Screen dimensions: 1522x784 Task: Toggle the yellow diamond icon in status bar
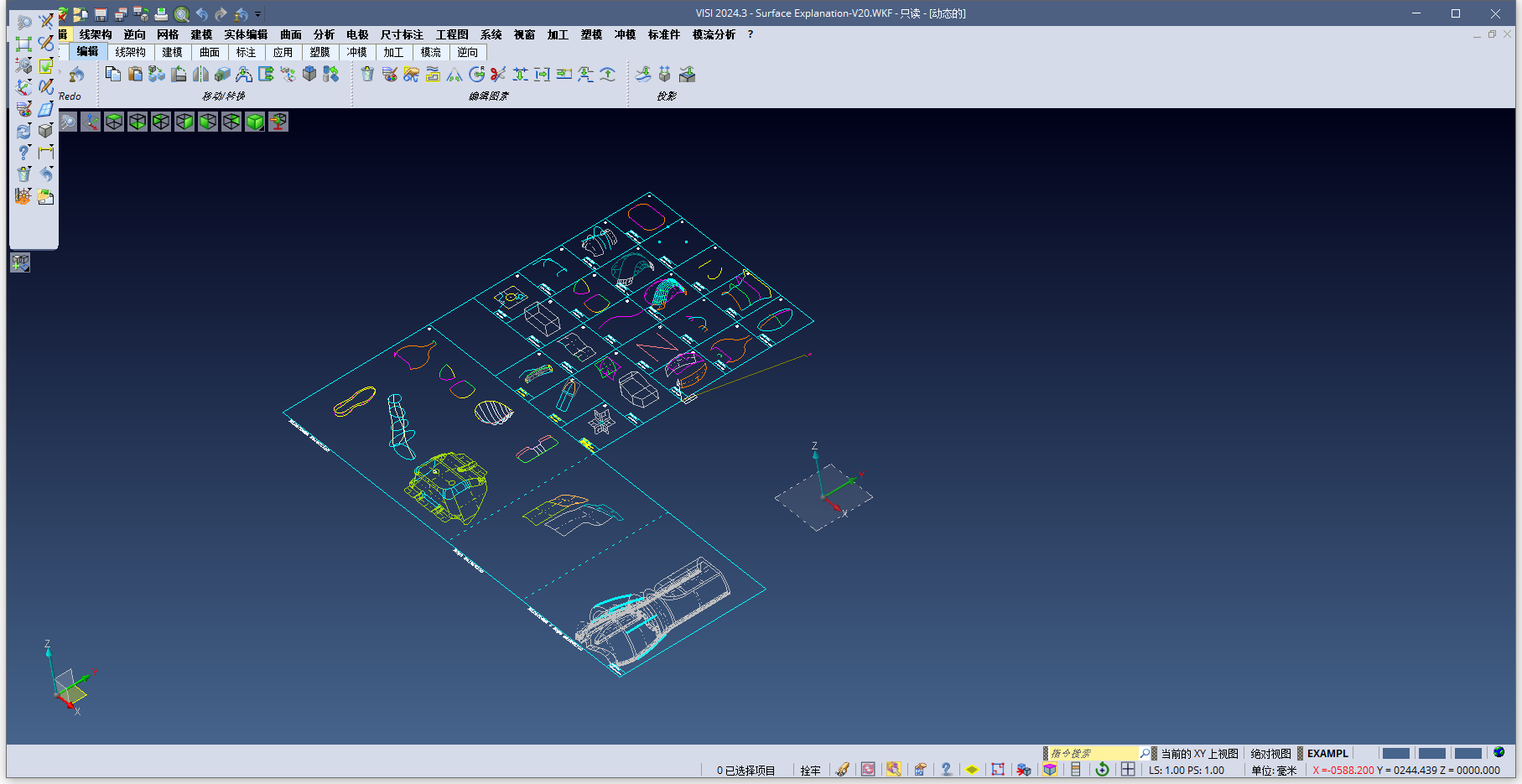click(x=972, y=770)
